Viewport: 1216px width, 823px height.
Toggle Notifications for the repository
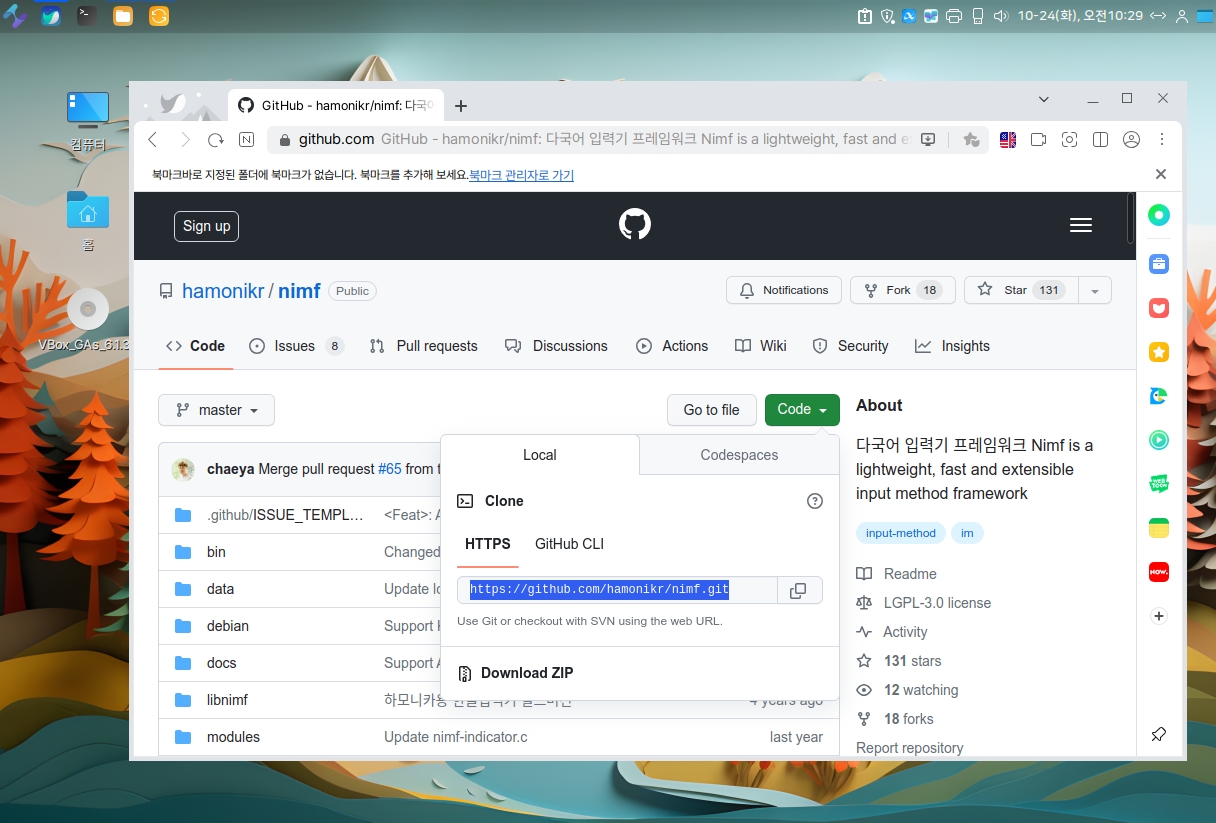[784, 290]
